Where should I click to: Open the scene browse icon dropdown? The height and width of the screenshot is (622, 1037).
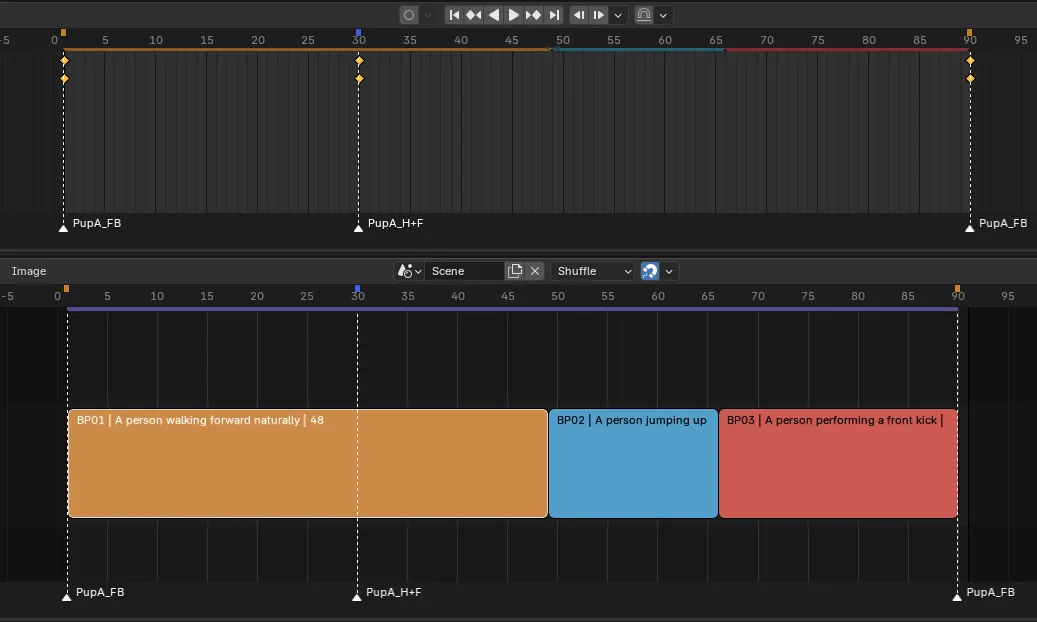tap(409, 271)
